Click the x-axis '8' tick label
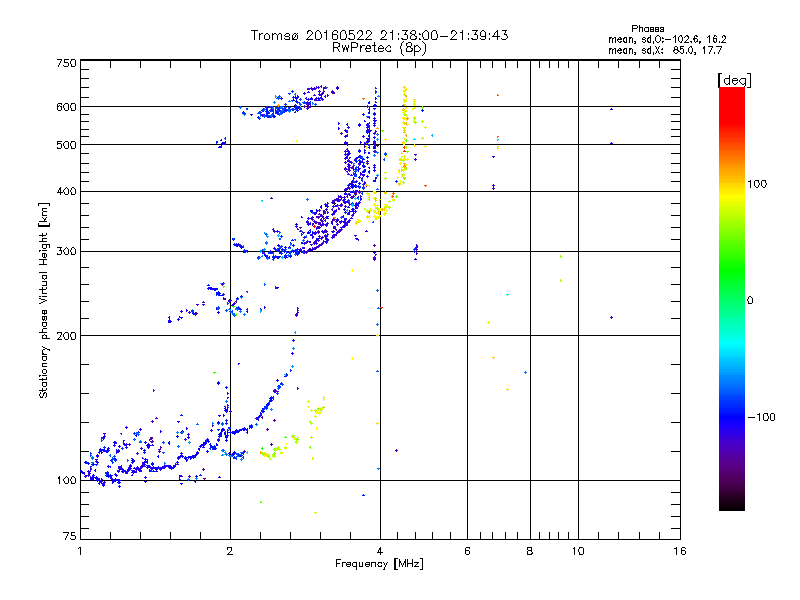Image resolution: width=800 pixels, height=600 pixels. [x=530, y=551]
